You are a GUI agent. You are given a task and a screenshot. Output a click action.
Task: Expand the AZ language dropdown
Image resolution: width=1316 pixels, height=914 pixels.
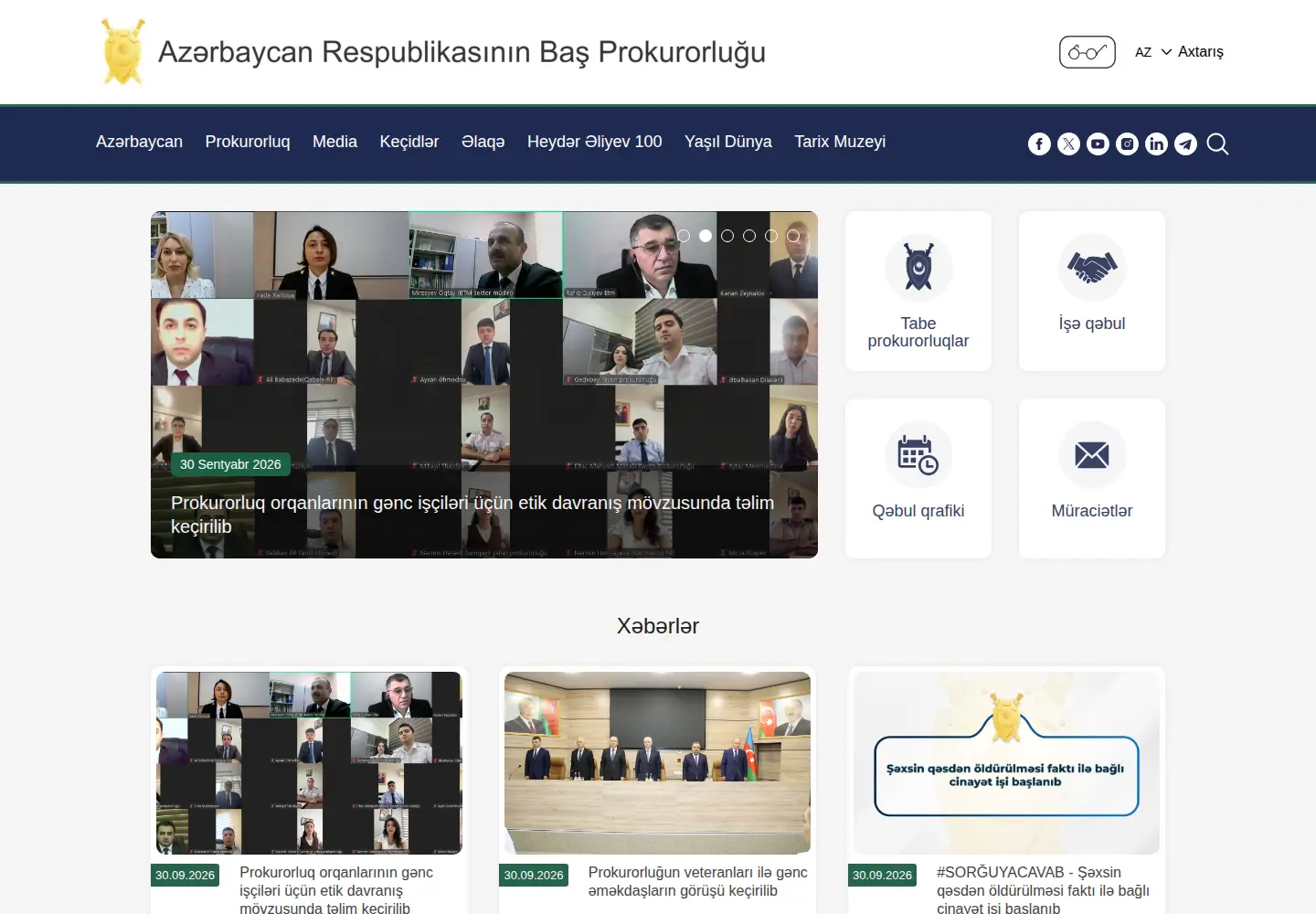coord(1152,52)
